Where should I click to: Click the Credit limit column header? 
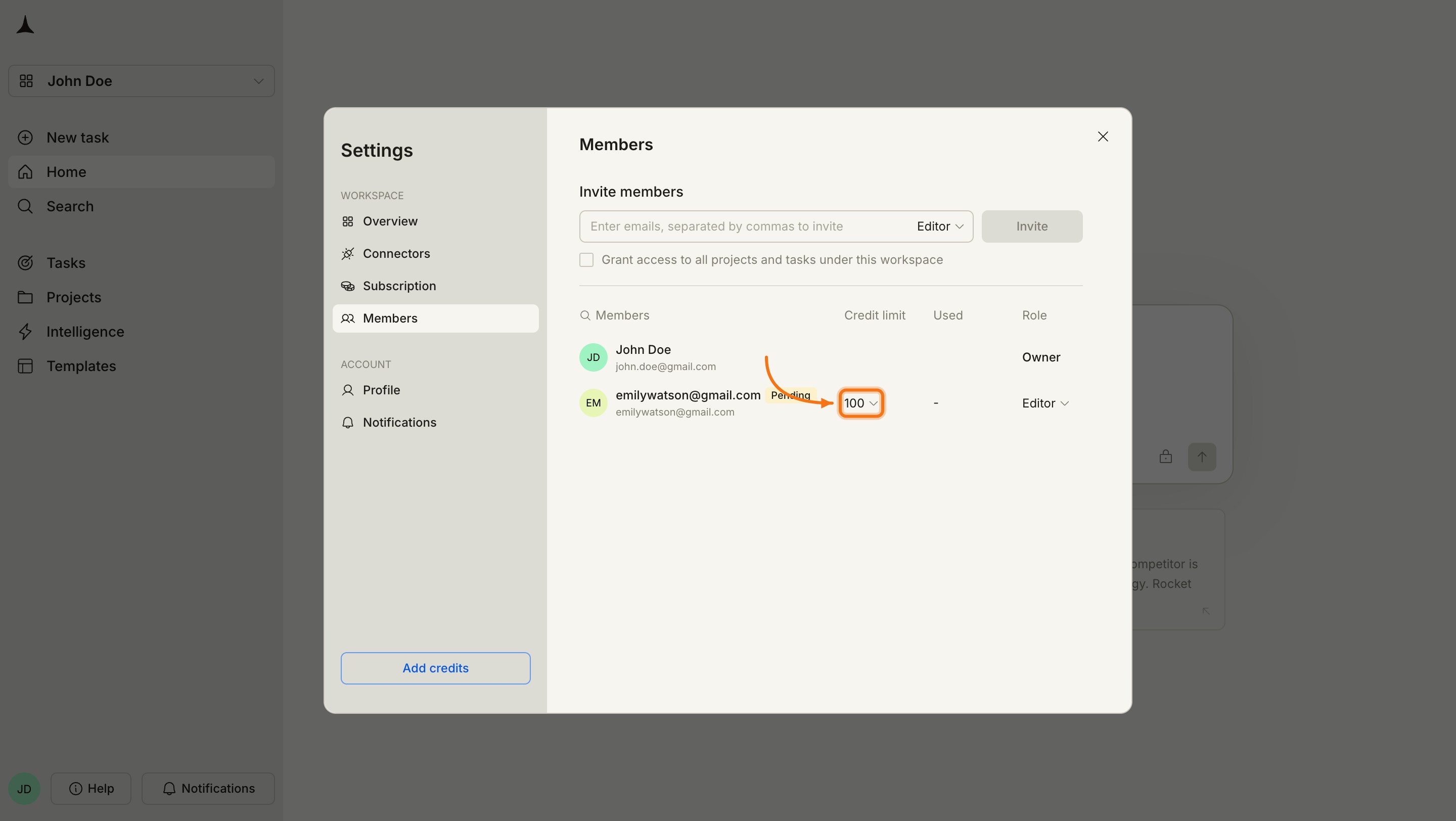point(875,315)
